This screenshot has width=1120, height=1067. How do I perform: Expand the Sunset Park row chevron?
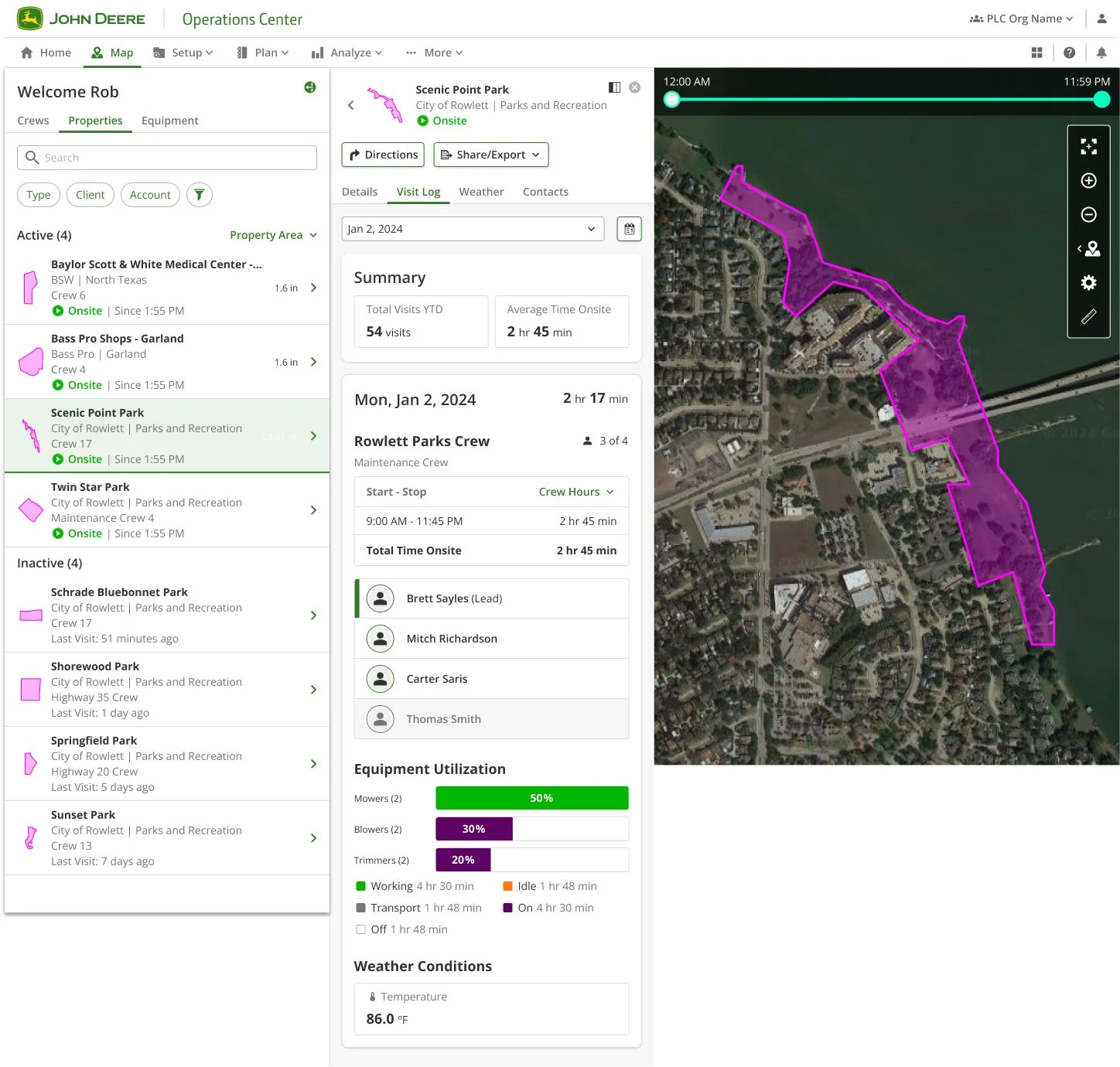313,838
